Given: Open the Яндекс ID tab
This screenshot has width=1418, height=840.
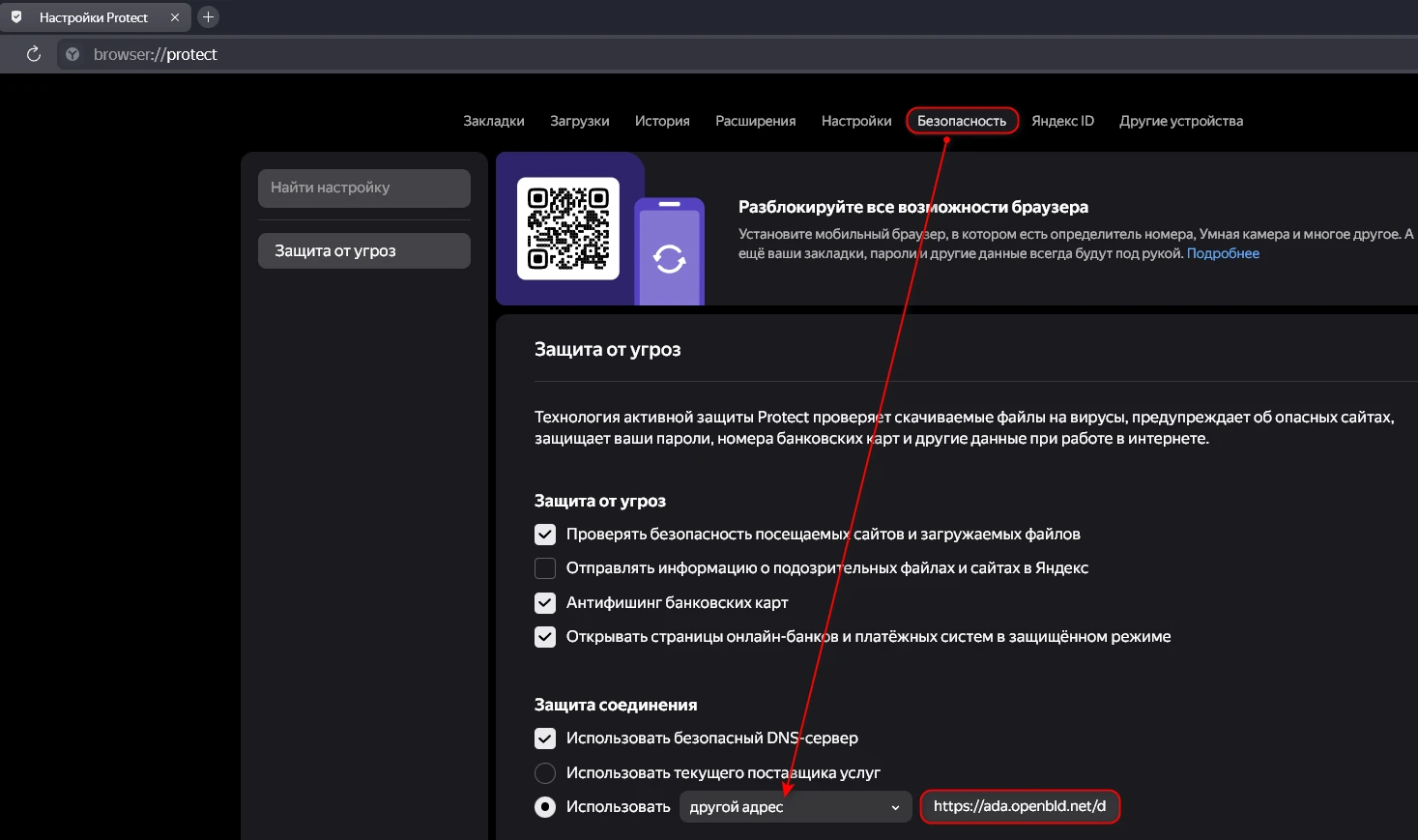Looking at the screenshot, I should coord(1062,121).
